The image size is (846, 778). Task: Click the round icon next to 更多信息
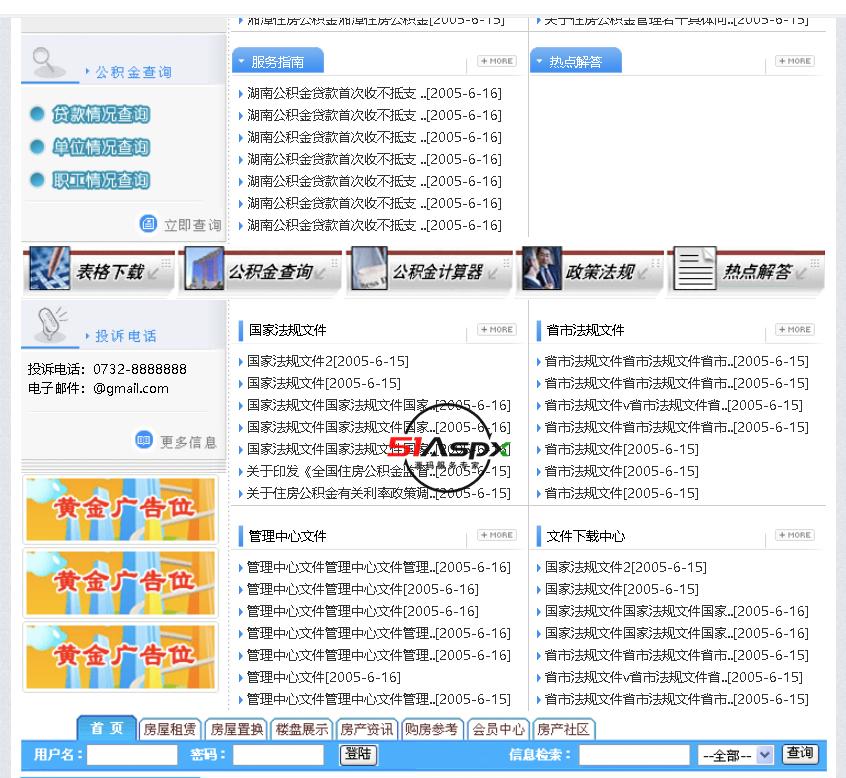pos(144,440)
